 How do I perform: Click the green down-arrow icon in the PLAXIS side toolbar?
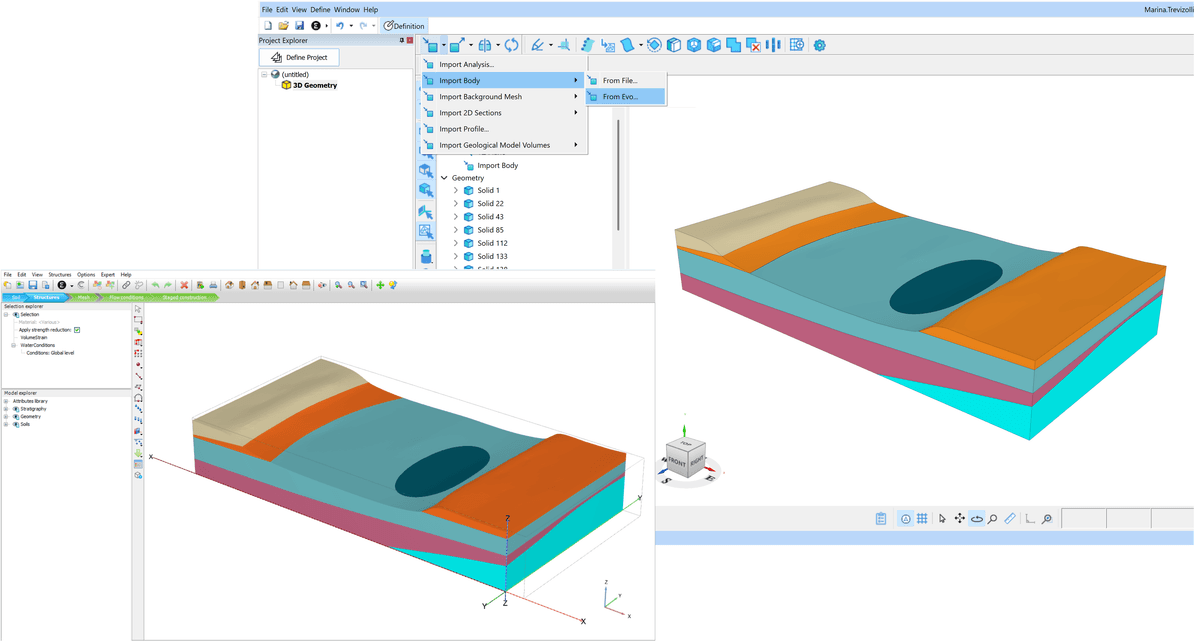point(138,453)
